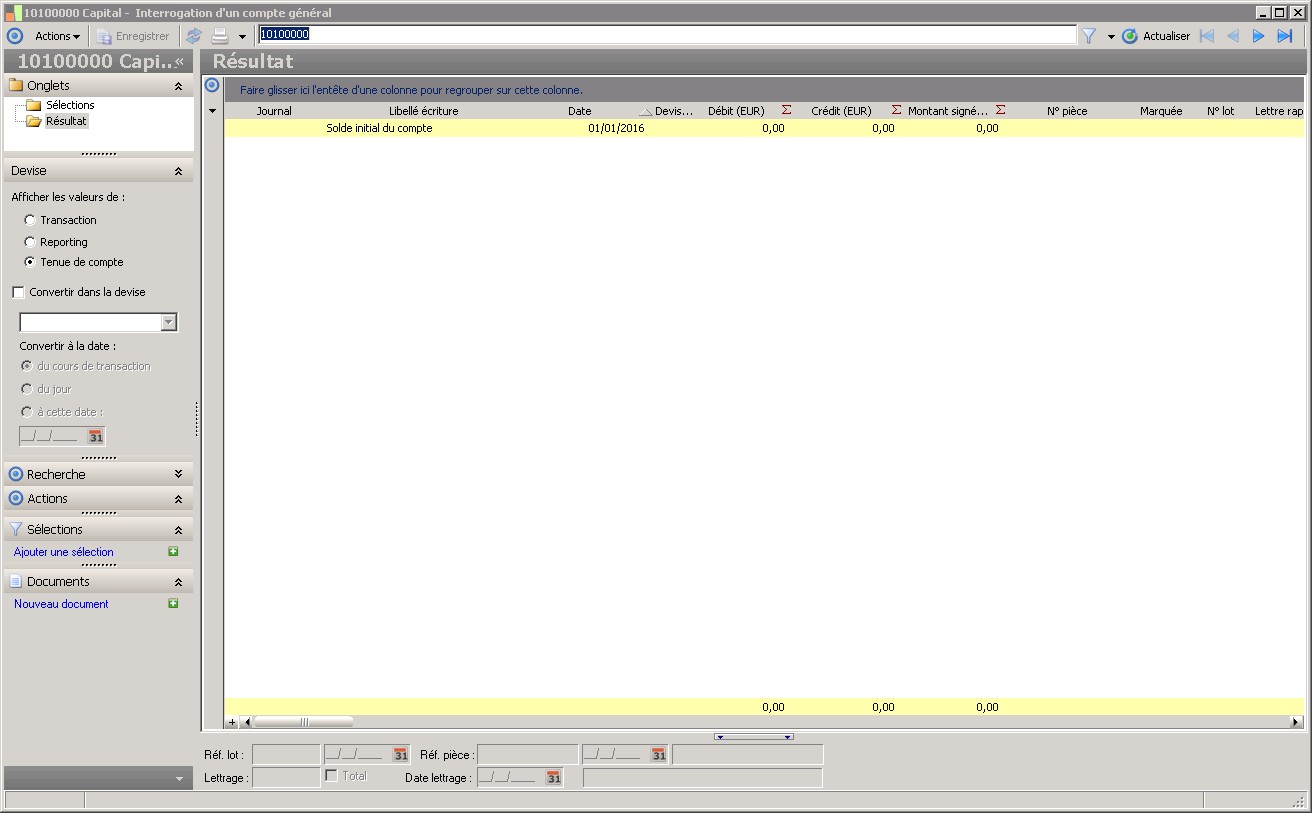Click green plus next to Nouveau document
1312x813 pixels.
173,604
